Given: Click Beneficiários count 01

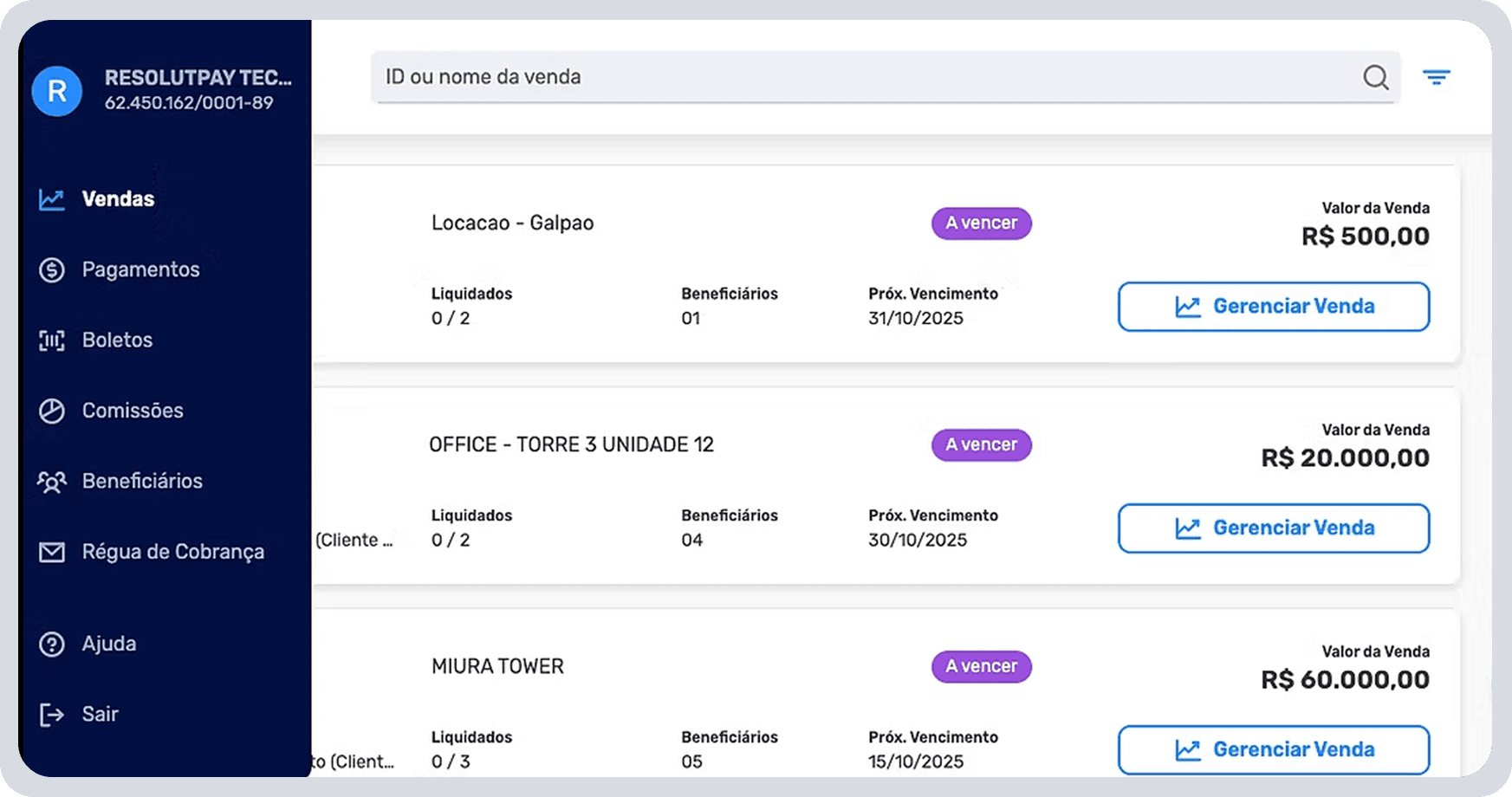Looking at the screenshot, I should click(691, 319).
